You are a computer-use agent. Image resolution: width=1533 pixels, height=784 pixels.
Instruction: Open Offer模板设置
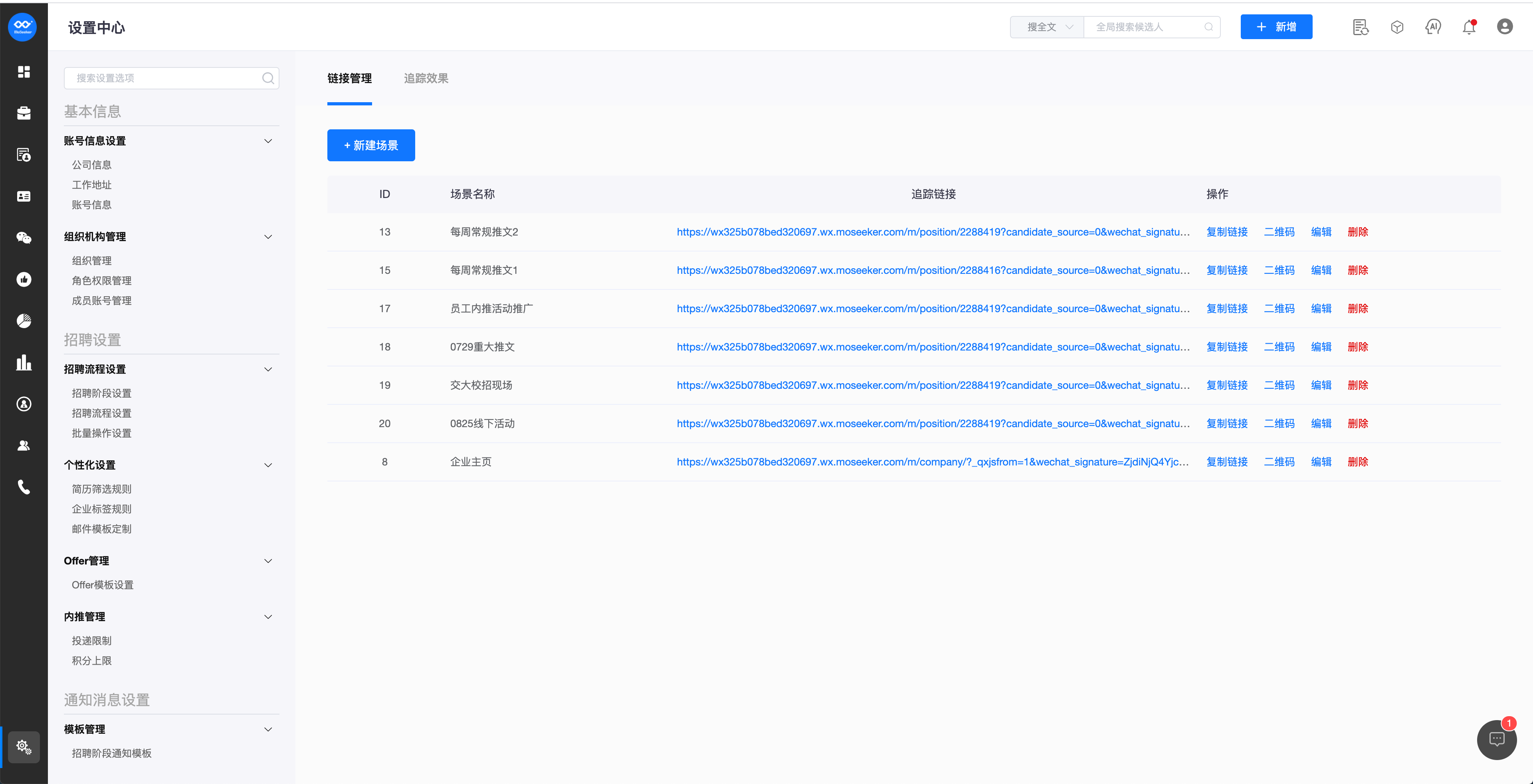click(x=102, y=585)
